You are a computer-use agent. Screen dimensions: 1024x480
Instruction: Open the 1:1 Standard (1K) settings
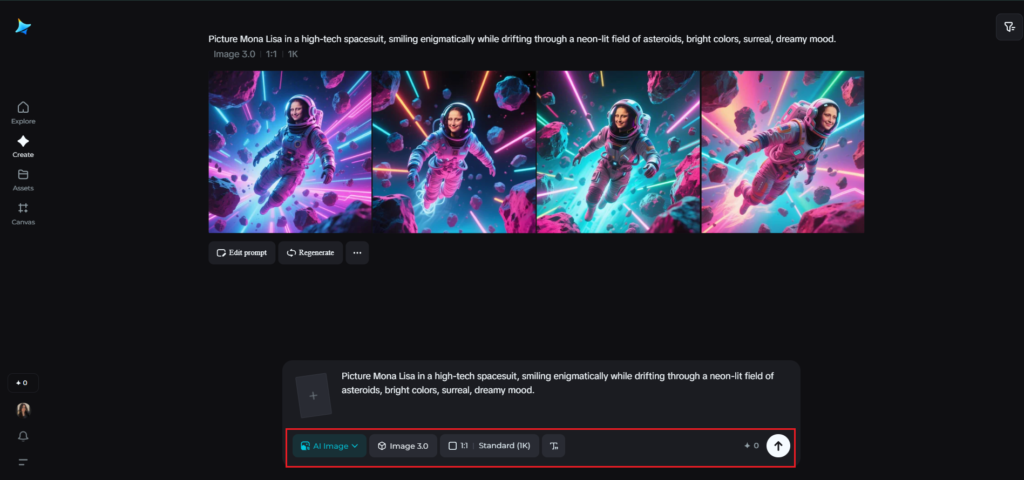click(x=489, y=446)
